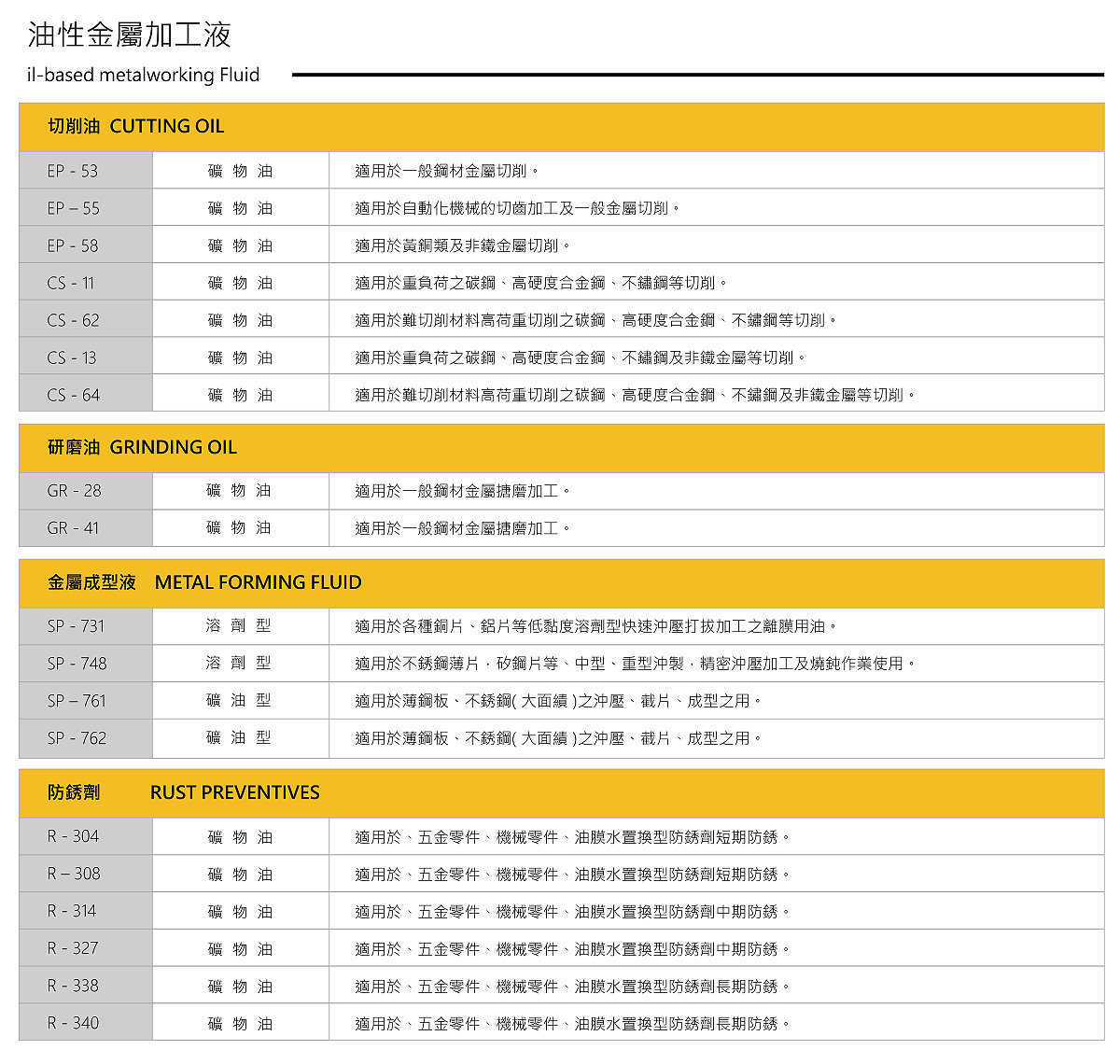This screenshot has height=1064, width=1120.
Task: Click the R - 327 中期防銹 description
Action: coord(573,948)
